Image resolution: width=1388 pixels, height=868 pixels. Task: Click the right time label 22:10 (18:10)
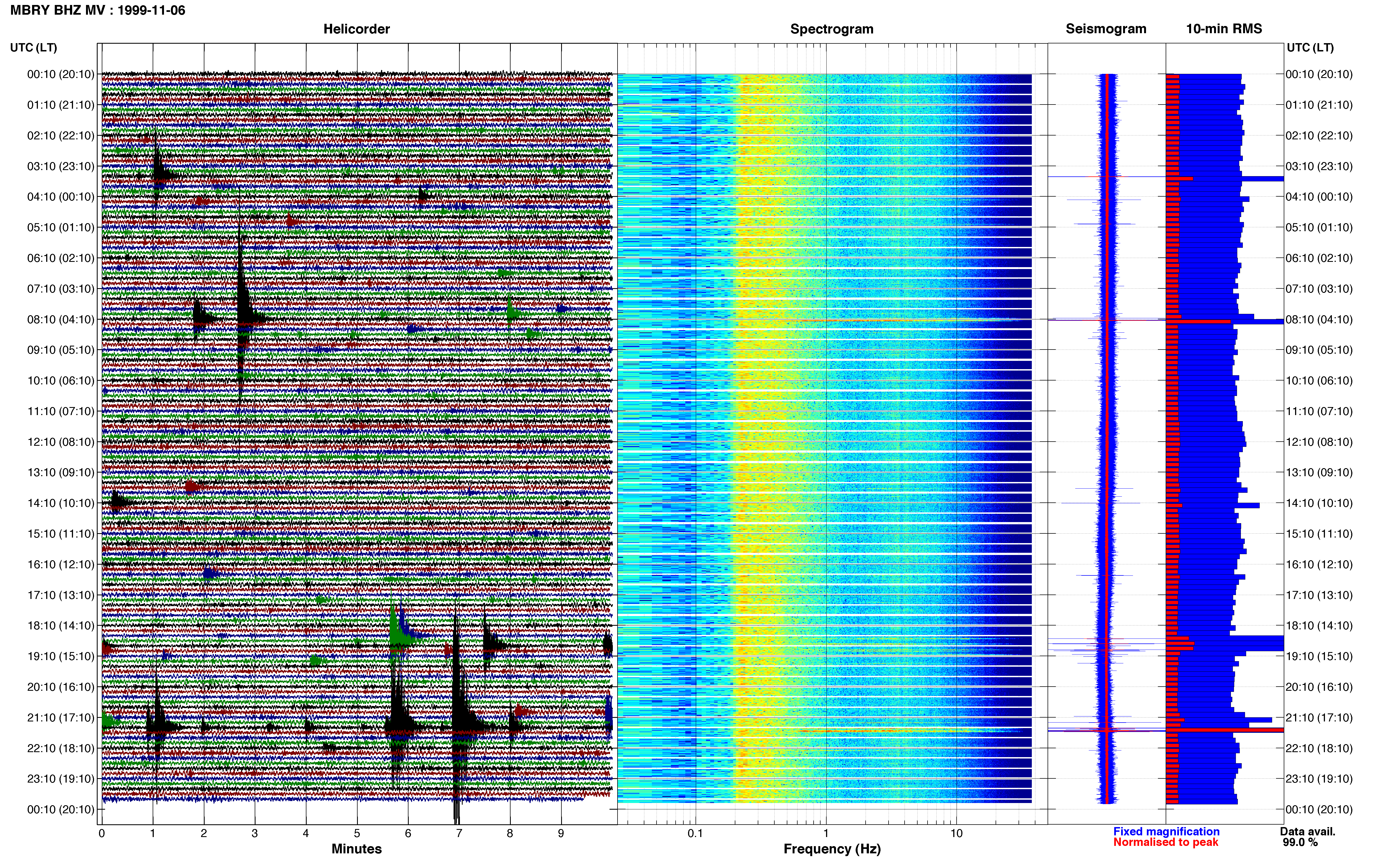click(1319, 749)
